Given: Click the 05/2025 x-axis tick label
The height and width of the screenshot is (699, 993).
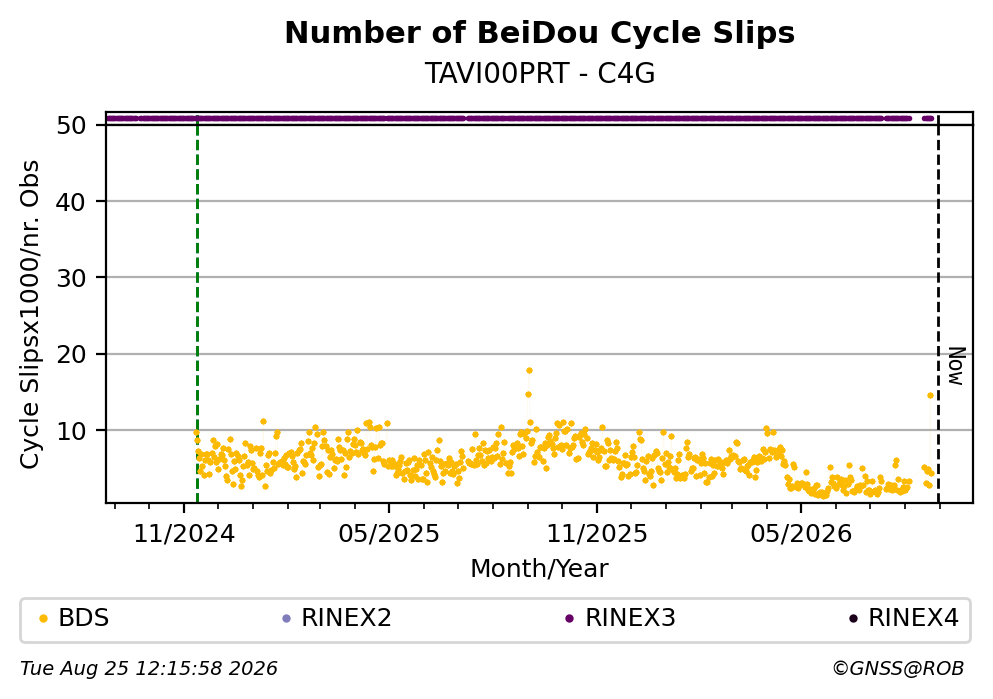Looking at the screenshot, I should 389,534.
